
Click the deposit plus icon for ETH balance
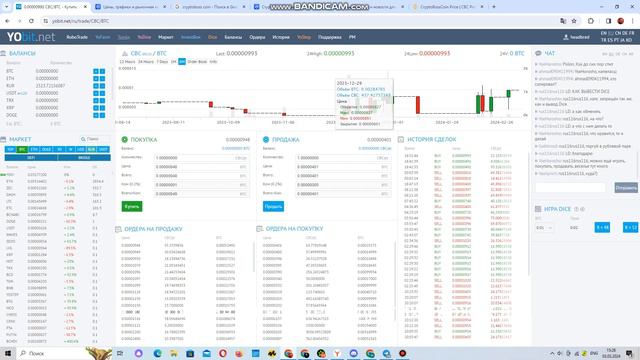[96, 78]
